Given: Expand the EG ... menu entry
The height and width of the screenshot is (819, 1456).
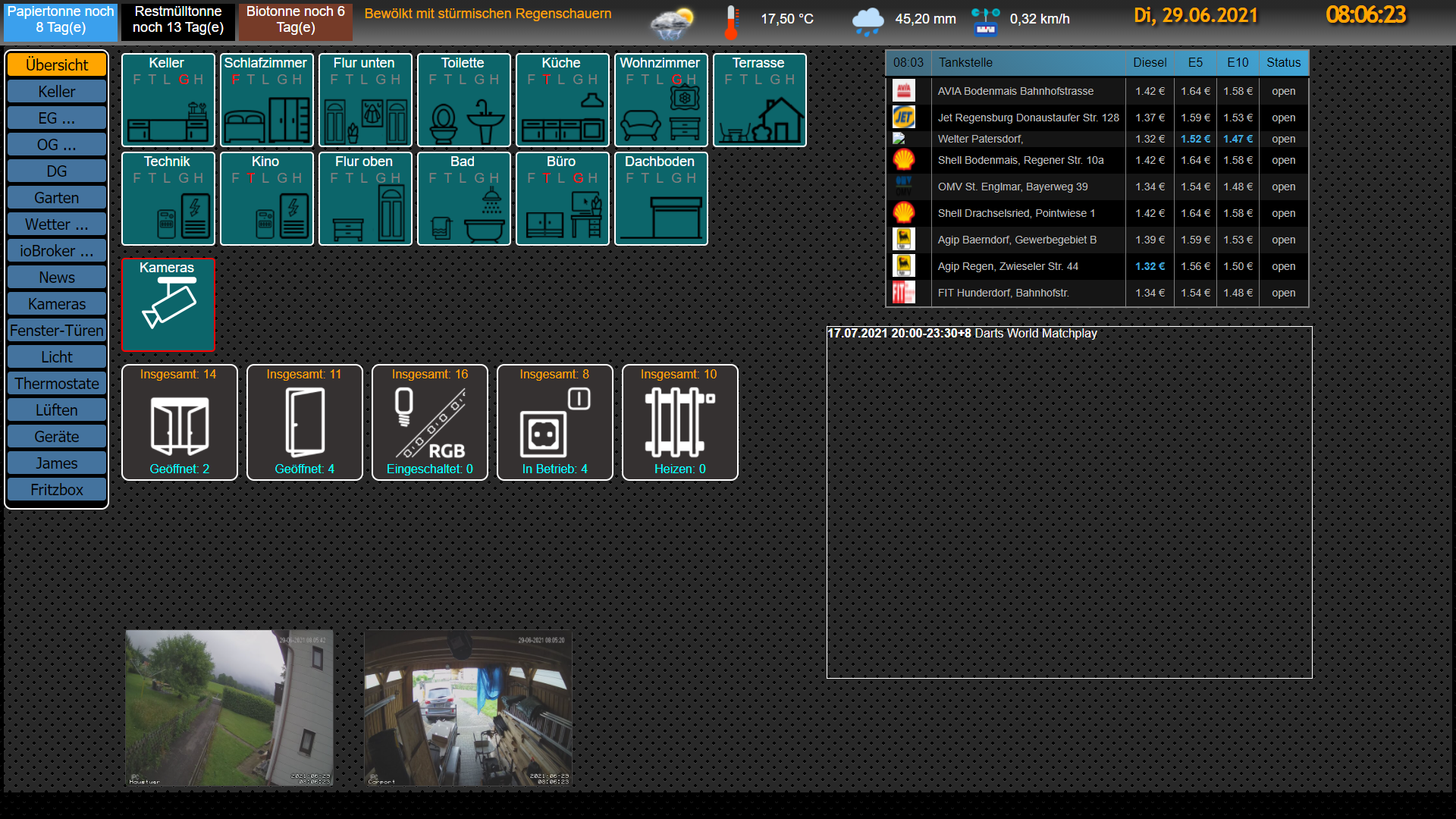Looking at the screenshot, I should [x=57, y=118].
